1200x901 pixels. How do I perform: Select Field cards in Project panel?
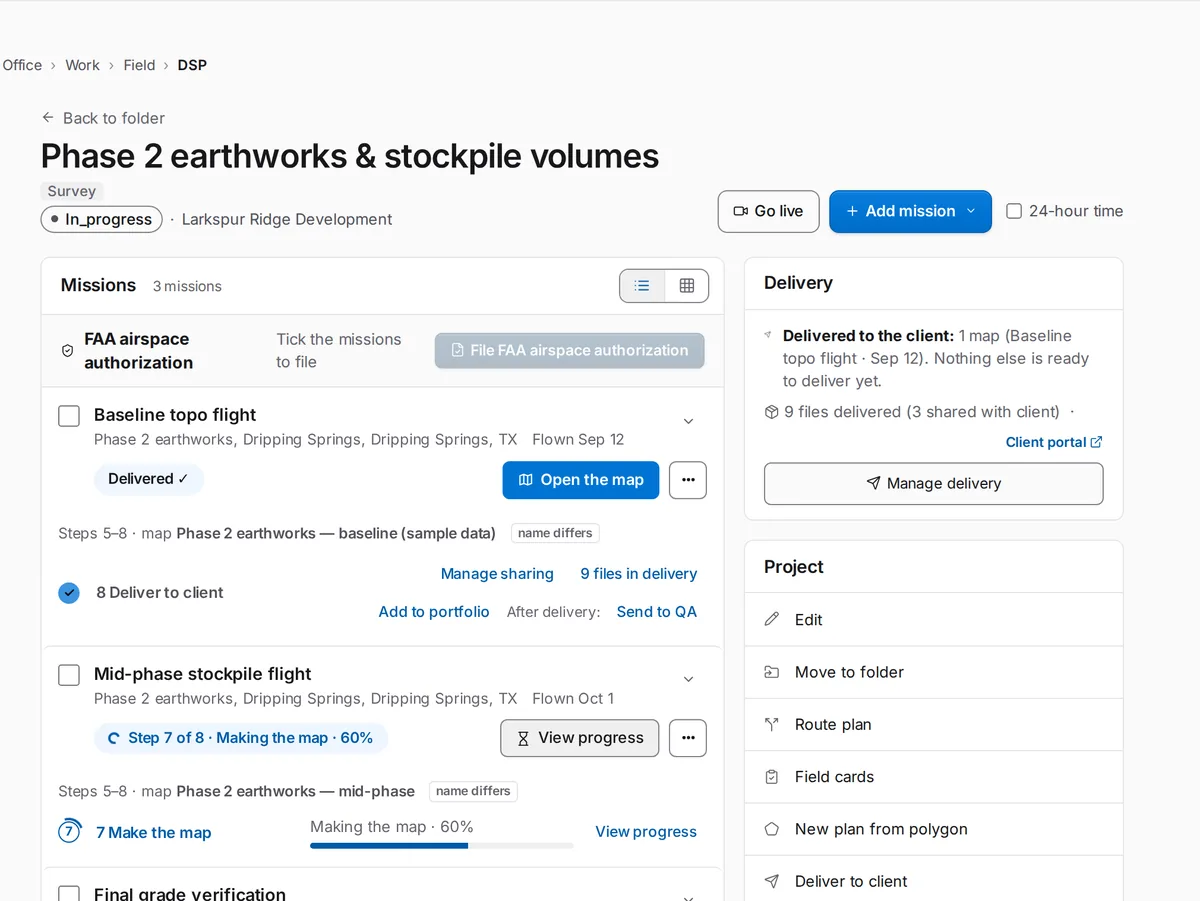[x=933, y=777]
